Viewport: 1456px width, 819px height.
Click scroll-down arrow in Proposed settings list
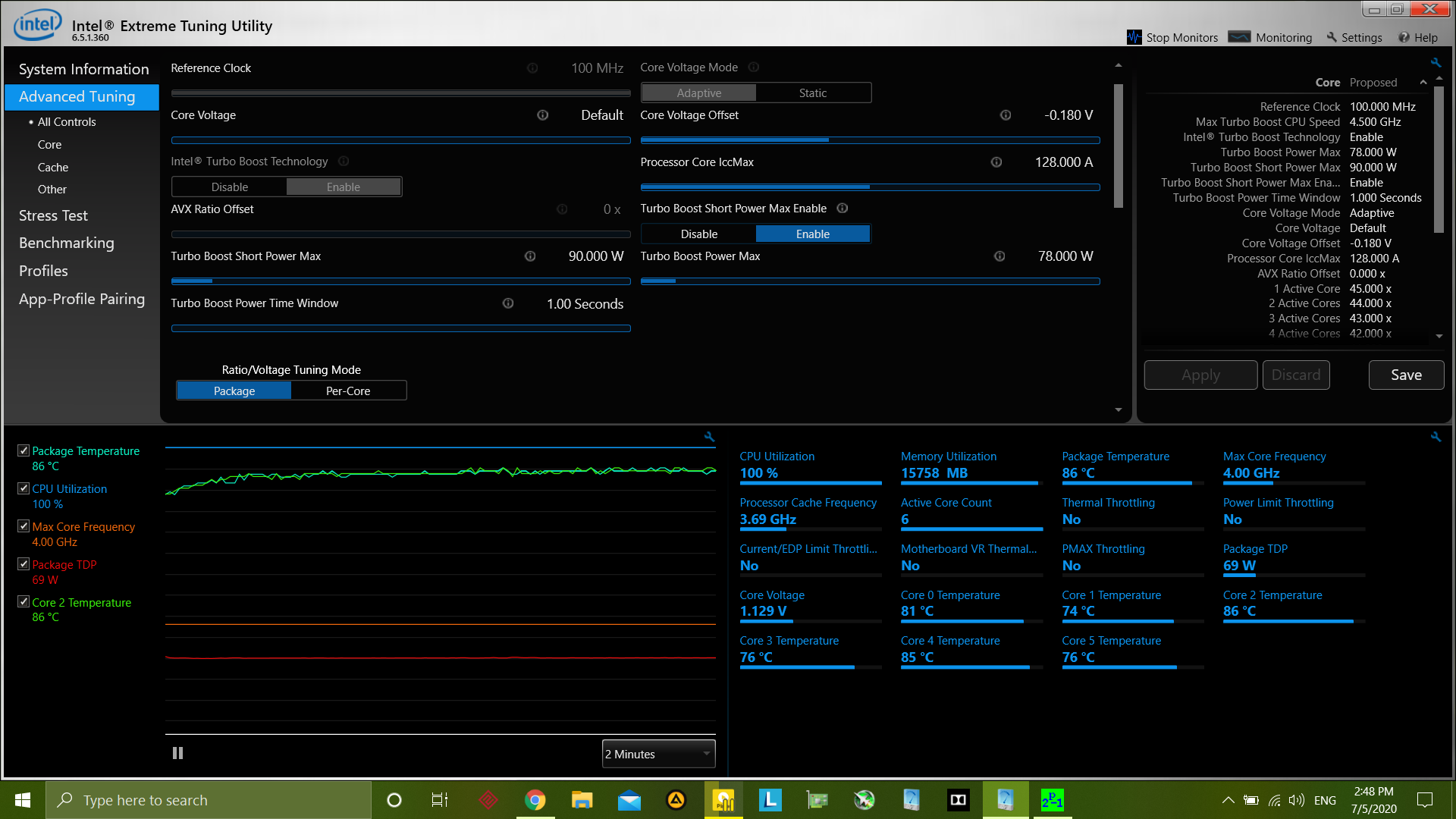pos(1439,336)
